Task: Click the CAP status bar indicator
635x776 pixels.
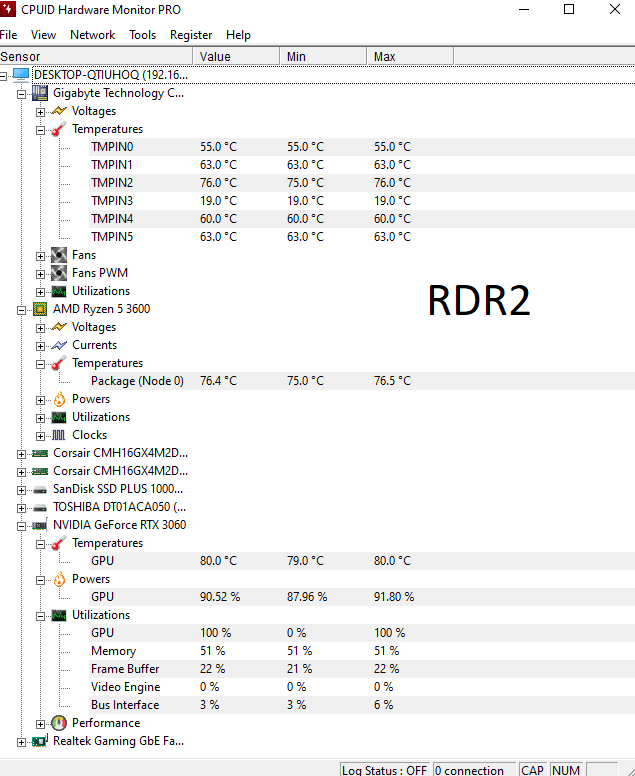Action: coord(533,770)
